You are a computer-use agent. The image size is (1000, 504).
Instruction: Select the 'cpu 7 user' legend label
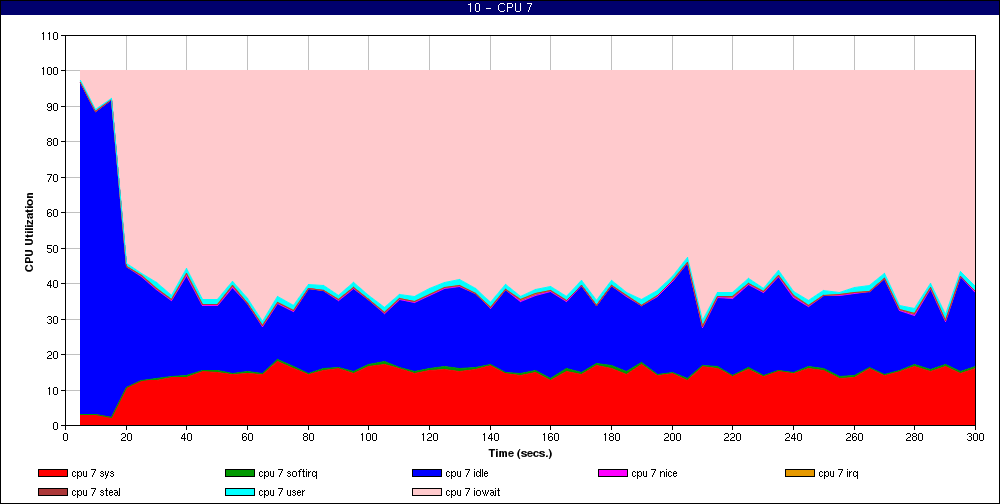point(283,493)
